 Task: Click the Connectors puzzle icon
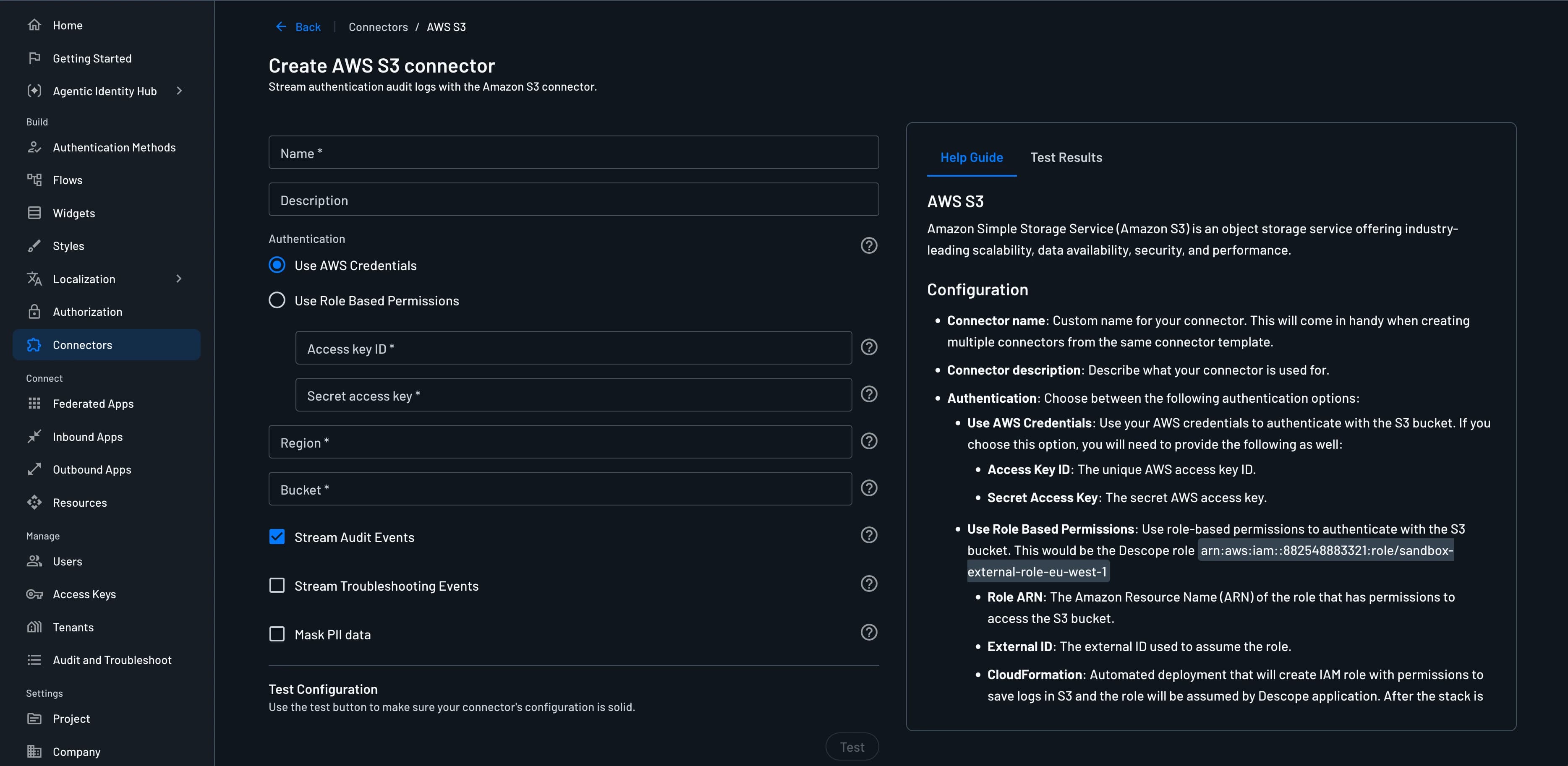(34, 345)
